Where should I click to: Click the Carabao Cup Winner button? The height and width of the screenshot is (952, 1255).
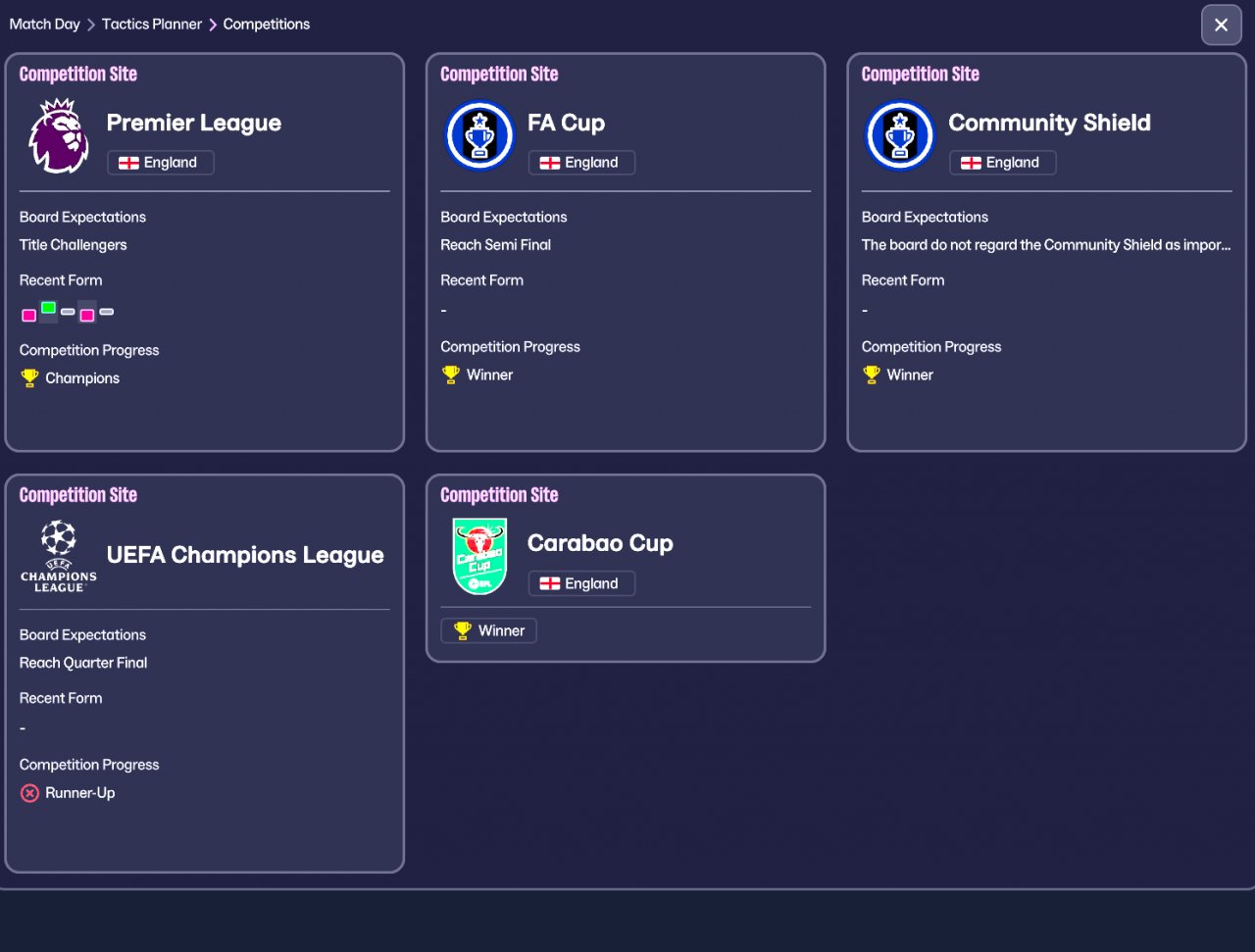(489, 630)
